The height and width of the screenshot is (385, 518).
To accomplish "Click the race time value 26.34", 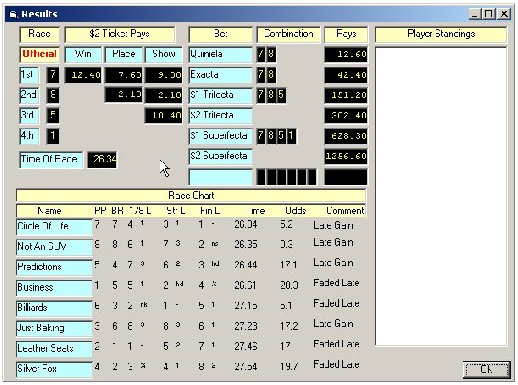I will pyautogui.click(x=102, y=160).
